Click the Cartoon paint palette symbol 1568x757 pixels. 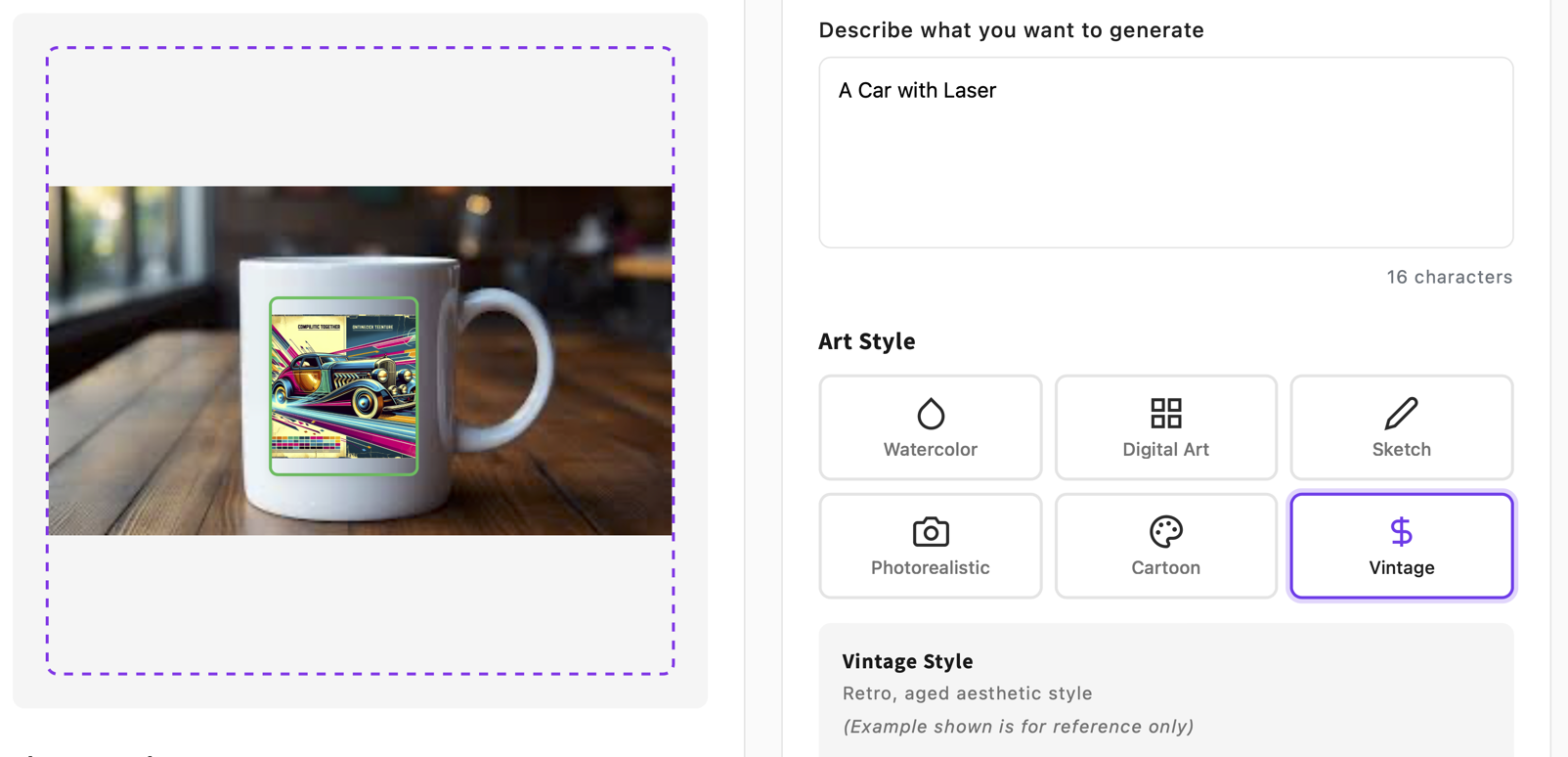coord(1165,531)
